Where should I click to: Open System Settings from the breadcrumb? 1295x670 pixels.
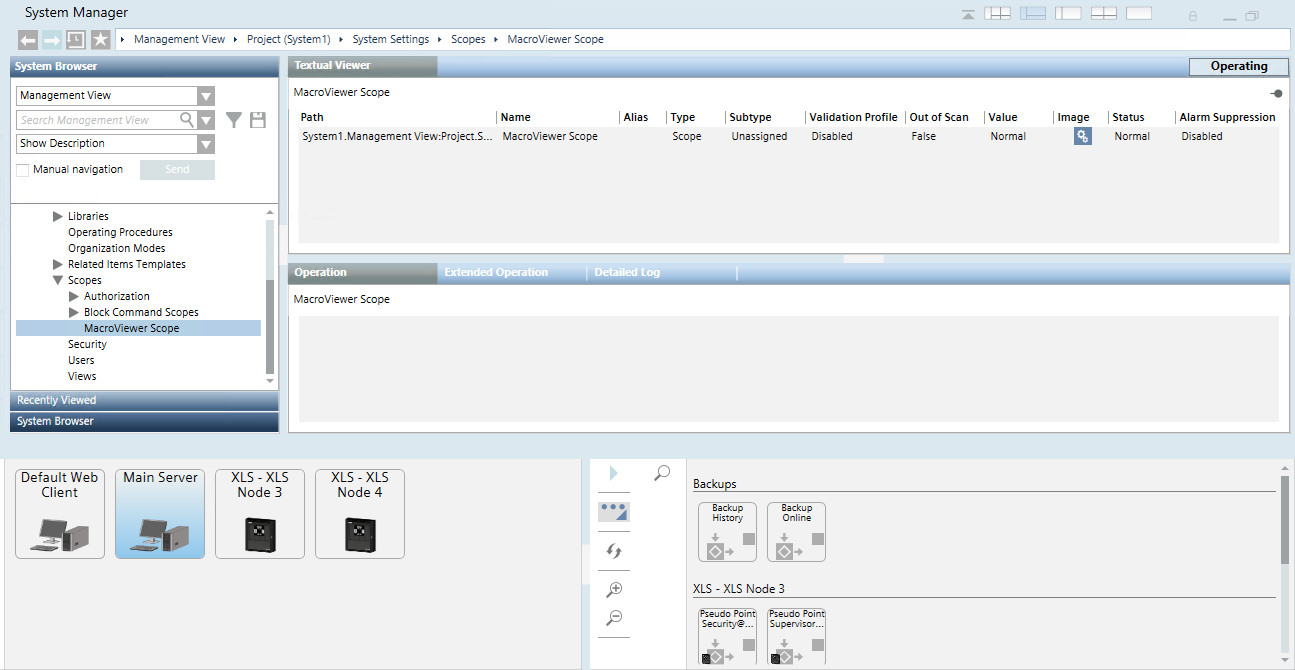point(390,39)
